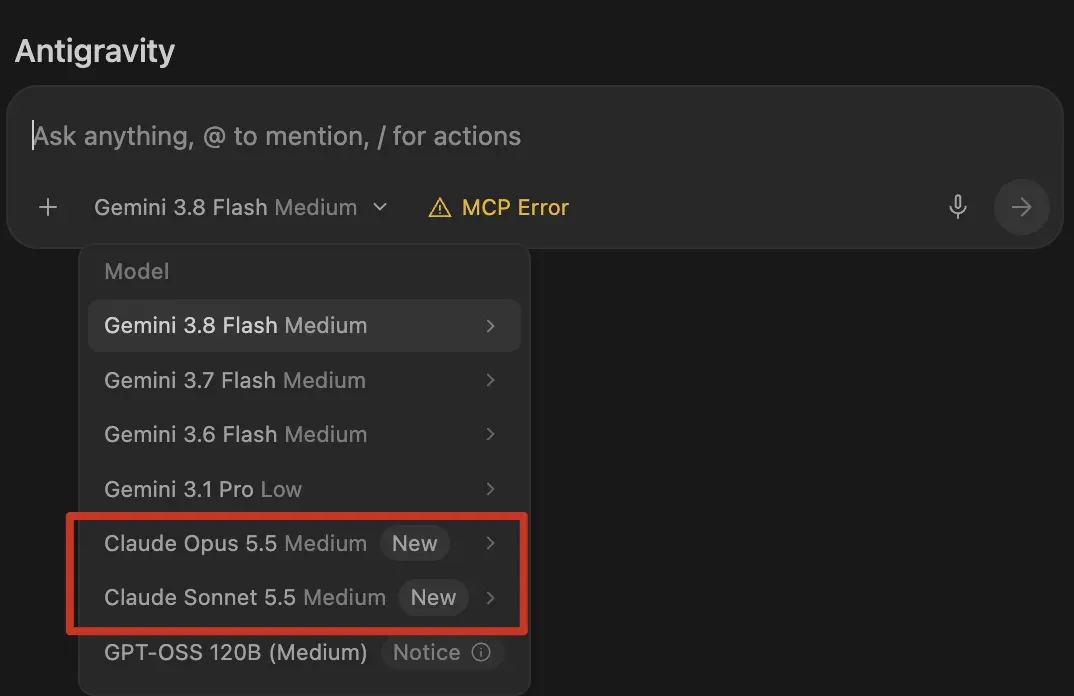The image size is (1074, 696).
Task: Expand the chevron for Claude Sonnet 5.5
Action: pyautogui.click(x=490, y=597)
